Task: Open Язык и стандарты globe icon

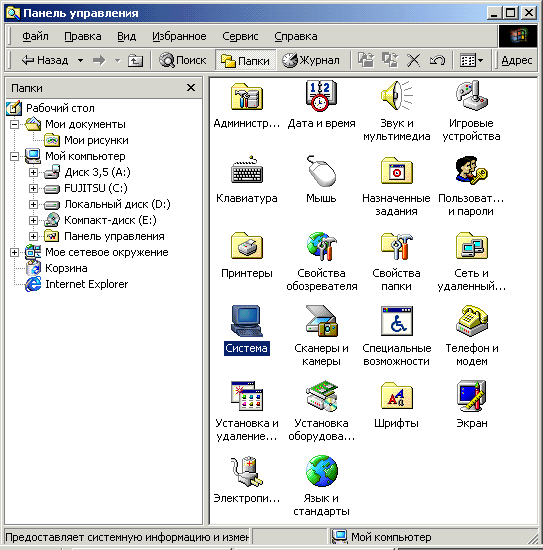Action: (321, 471)
